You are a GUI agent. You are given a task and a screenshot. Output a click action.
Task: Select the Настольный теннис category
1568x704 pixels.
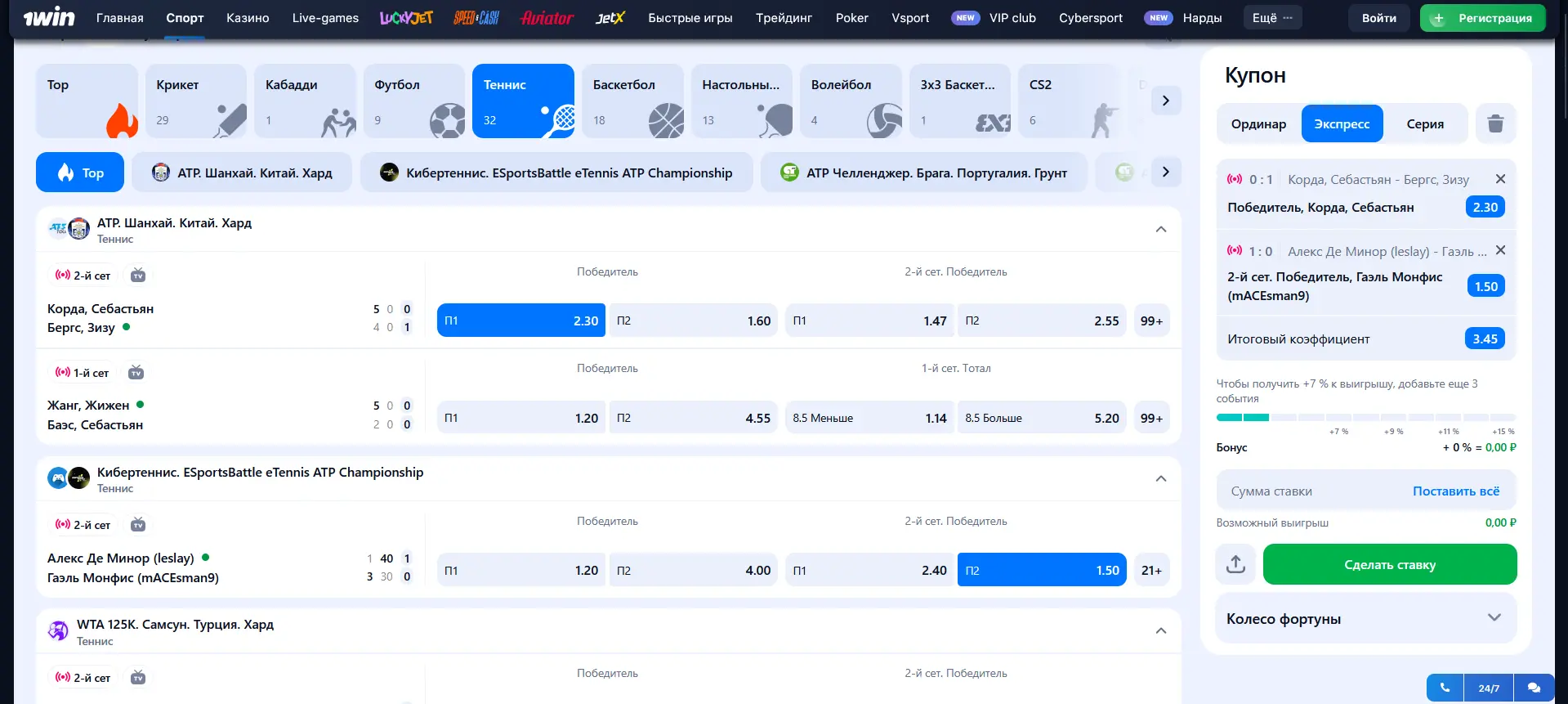[x=742, y=101]
